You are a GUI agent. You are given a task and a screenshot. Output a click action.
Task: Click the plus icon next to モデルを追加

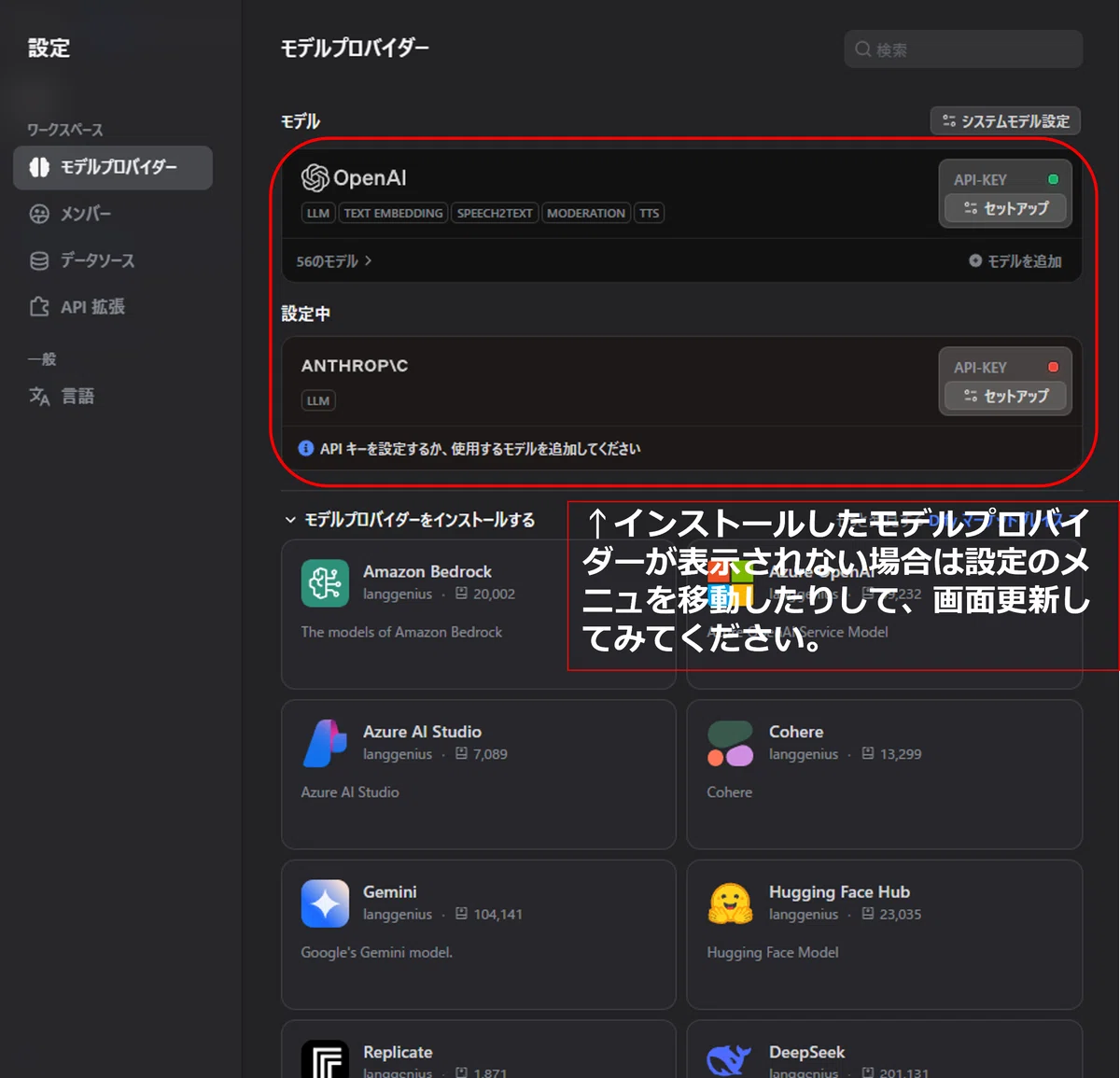pyautogui.click(x=975, y=260)
